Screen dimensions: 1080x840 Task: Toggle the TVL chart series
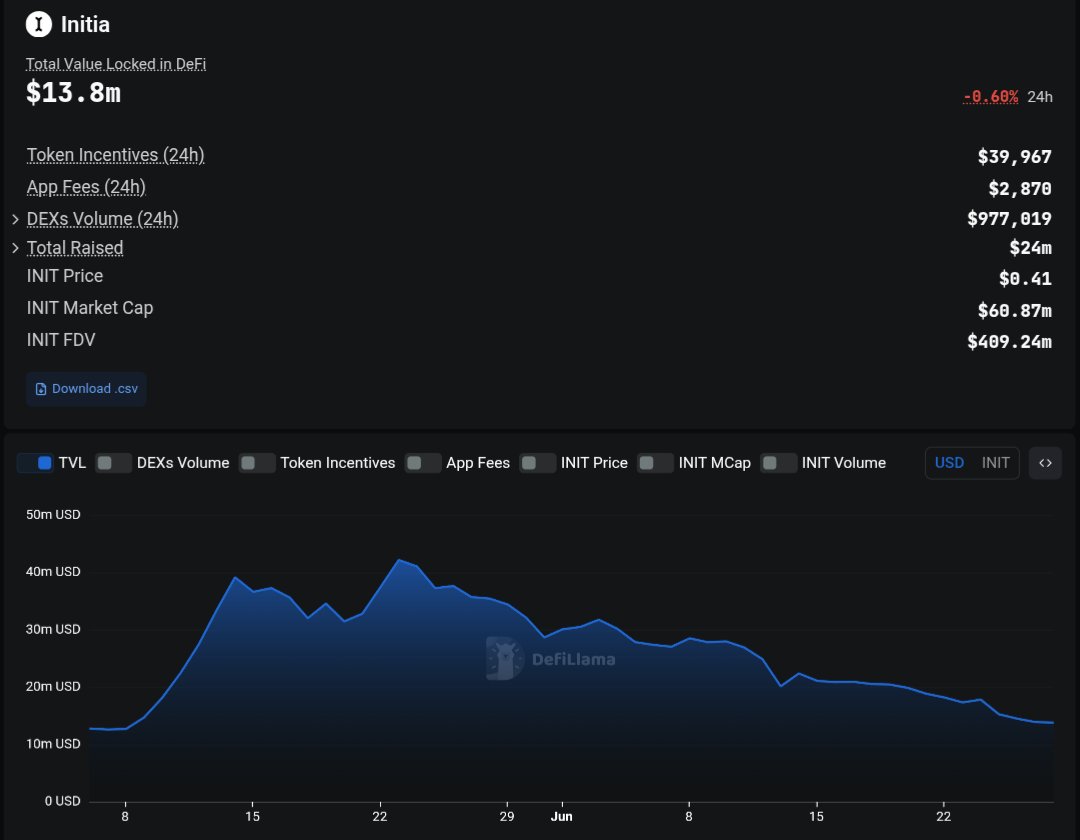click(35, 463)
